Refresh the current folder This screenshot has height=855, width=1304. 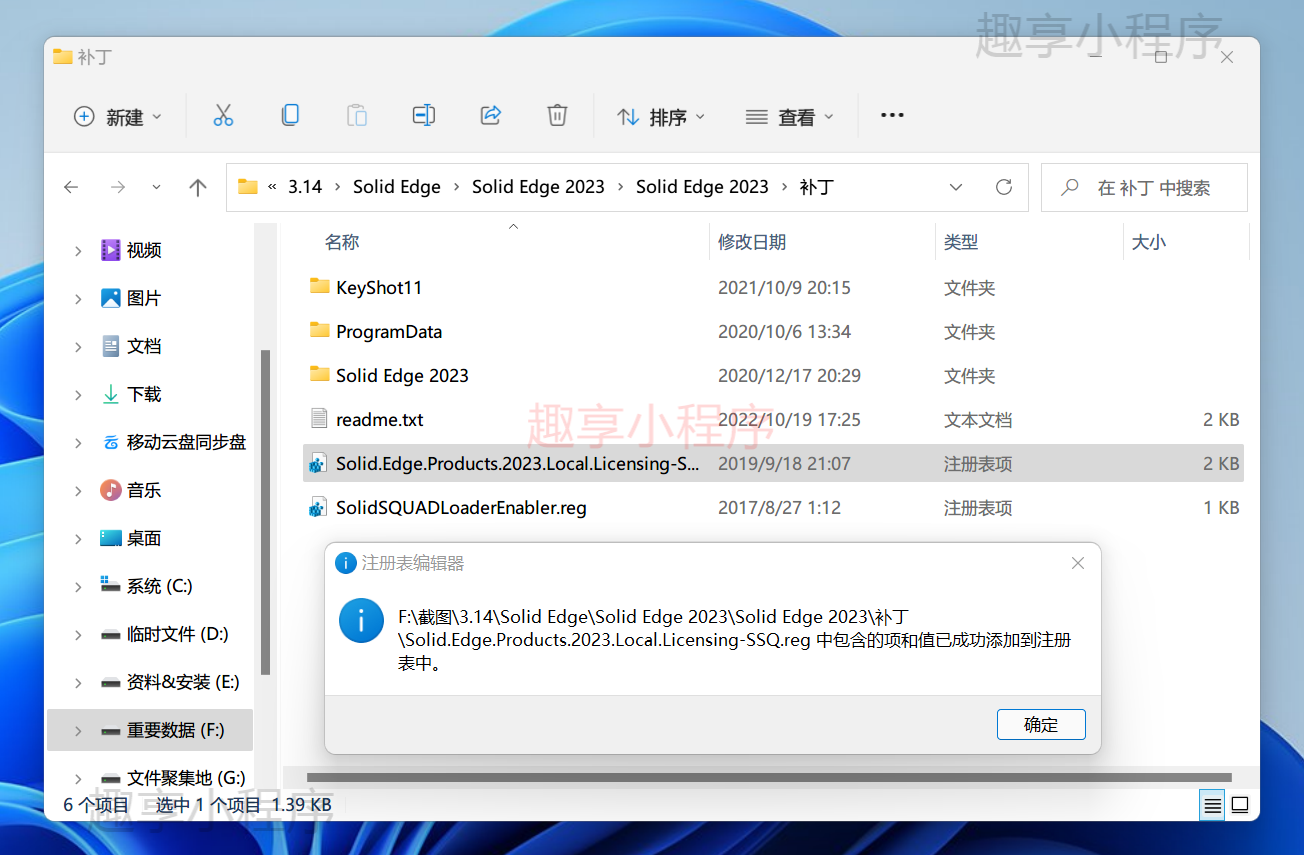(x=1004, y=187)
